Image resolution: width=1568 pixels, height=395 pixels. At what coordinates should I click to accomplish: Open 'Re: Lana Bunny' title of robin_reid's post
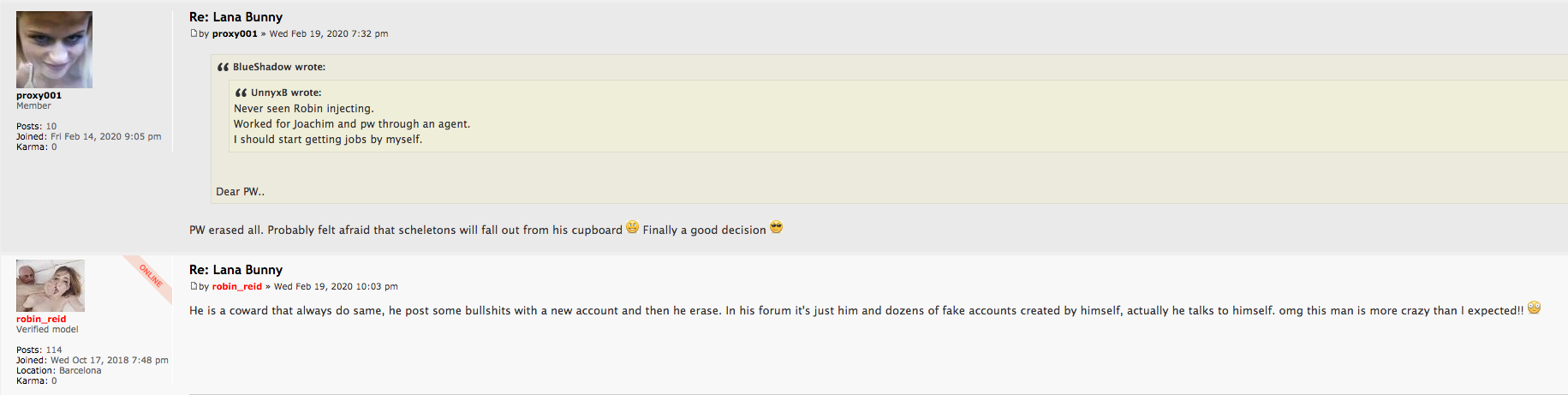235,270
